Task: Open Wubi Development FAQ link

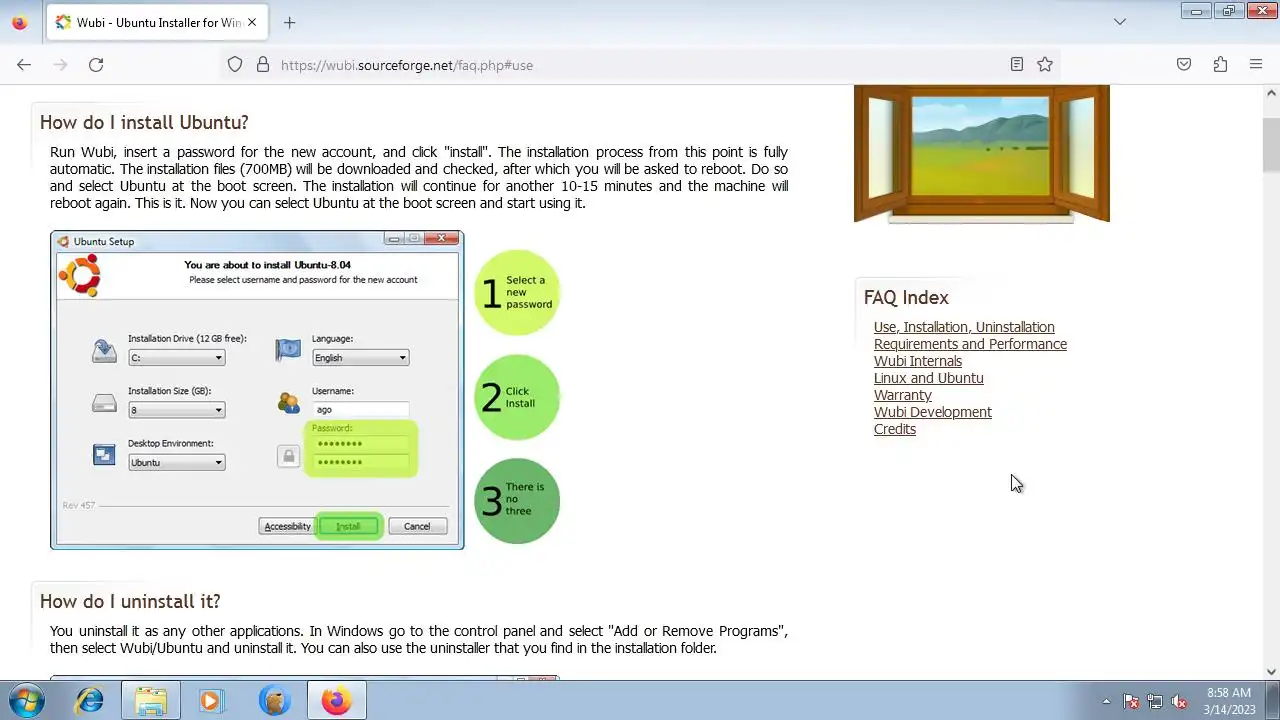Action: point(933,412)
